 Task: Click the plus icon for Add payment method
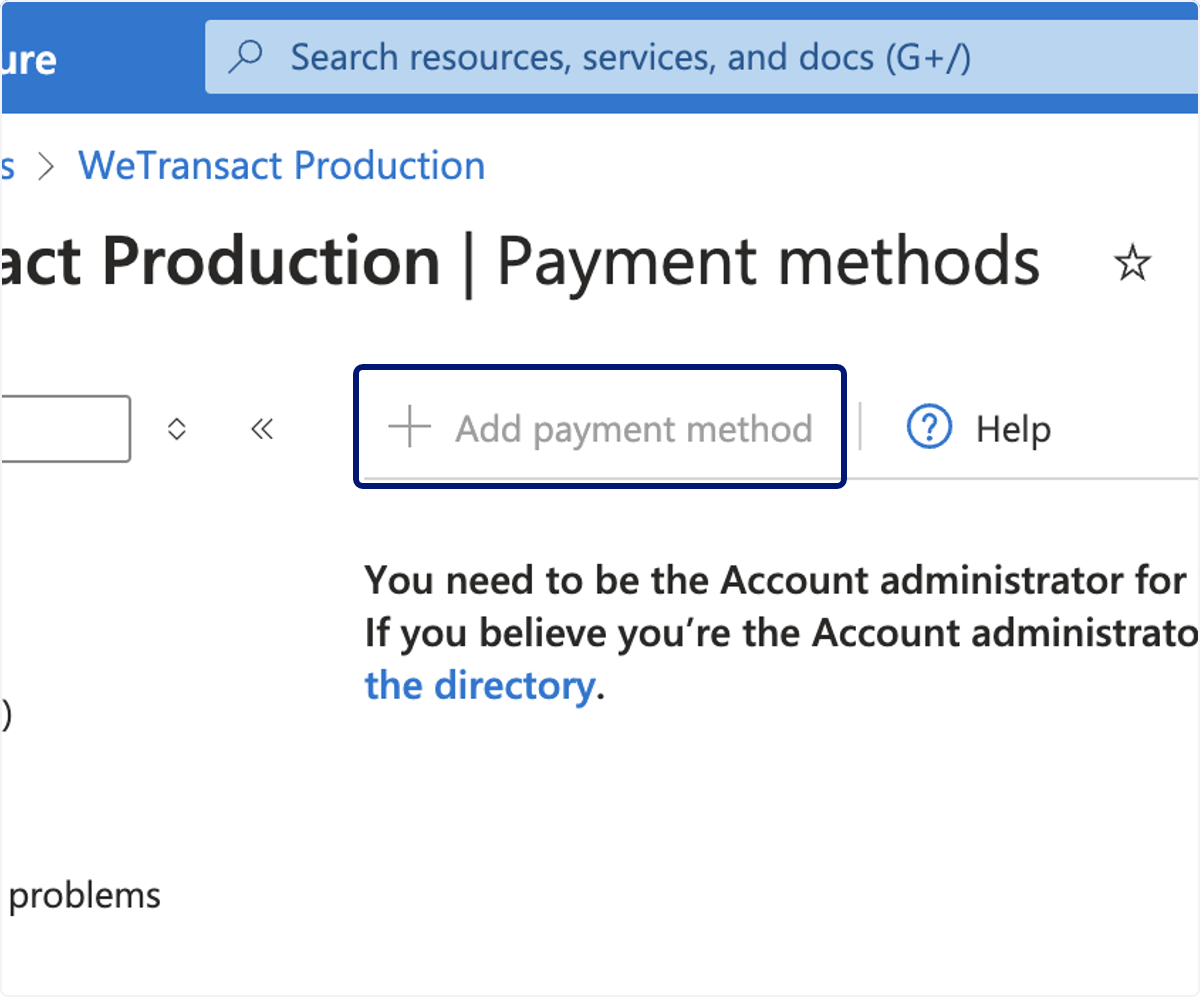tap(409, 428)
